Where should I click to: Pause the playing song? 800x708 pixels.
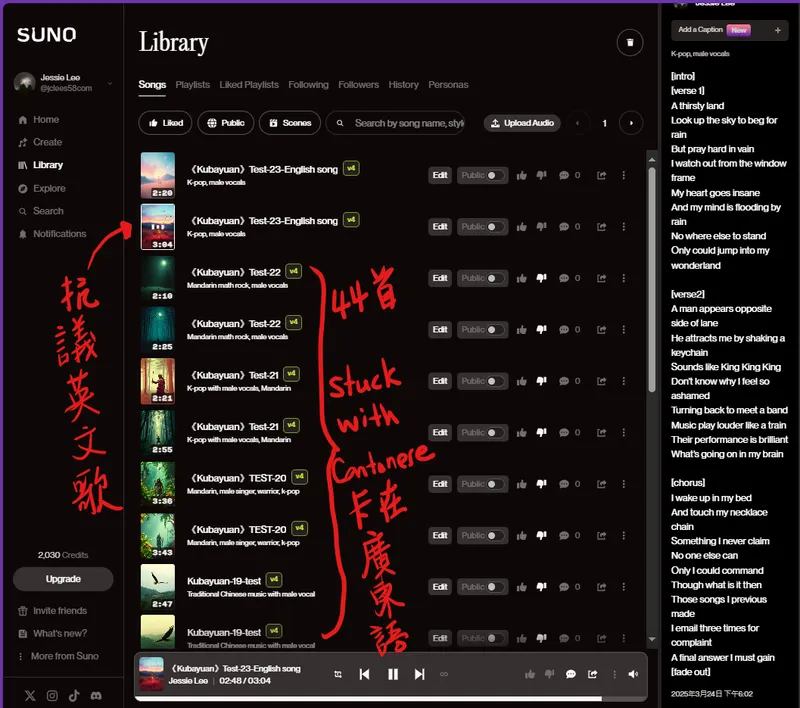tap(392, 675)
